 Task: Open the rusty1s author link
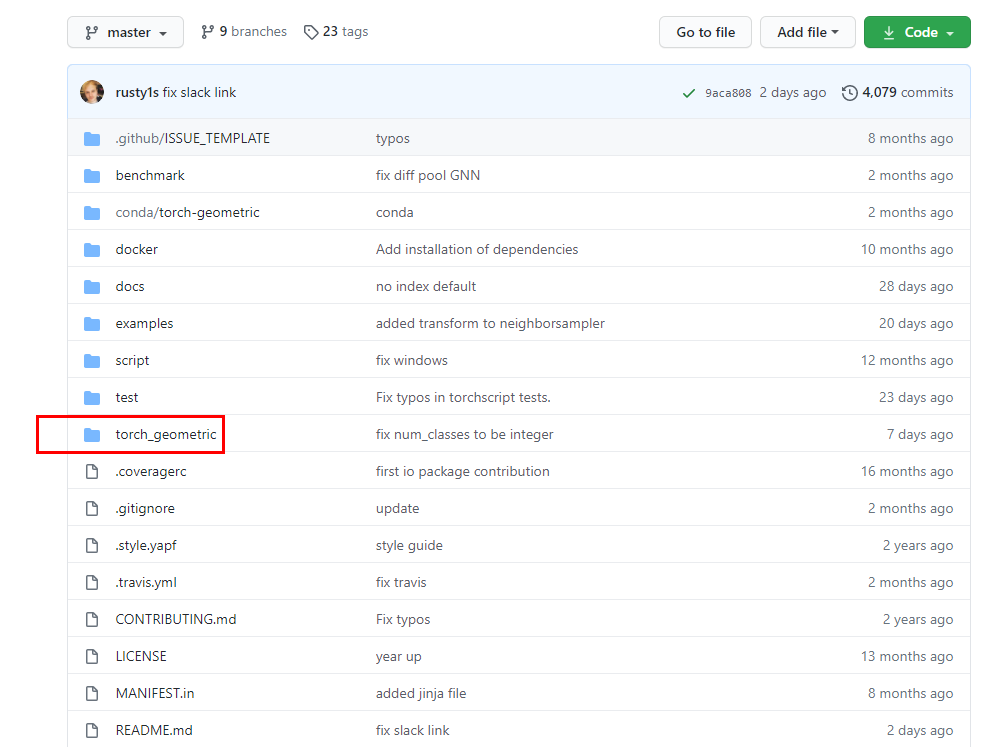click(x=137, y=93)
